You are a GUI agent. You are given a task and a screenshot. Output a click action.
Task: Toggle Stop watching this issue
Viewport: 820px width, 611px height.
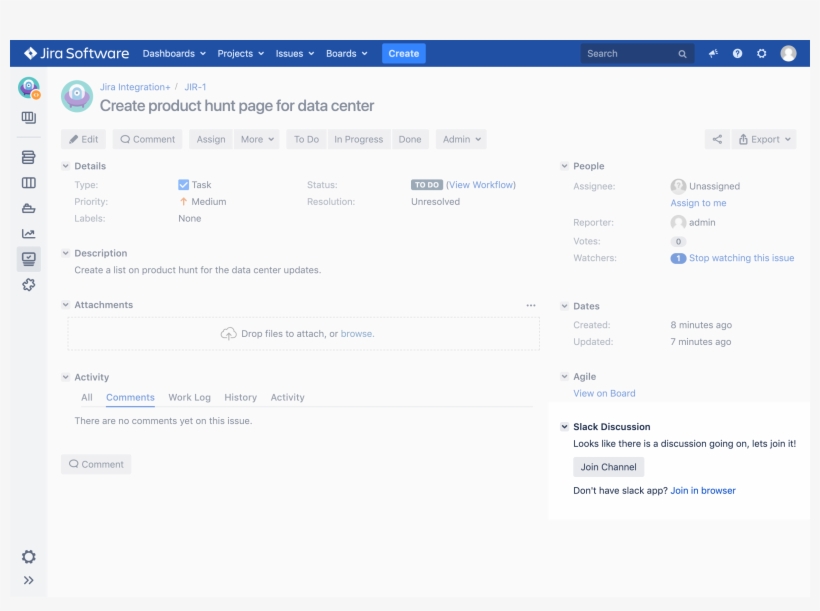(741, 258)
